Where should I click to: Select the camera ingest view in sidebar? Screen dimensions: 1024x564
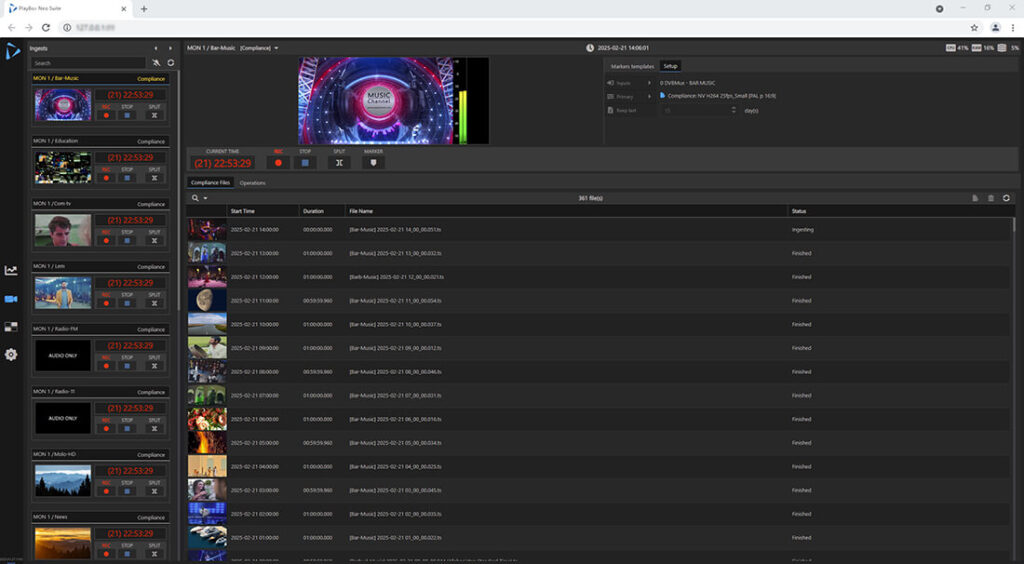click(11, 299)
